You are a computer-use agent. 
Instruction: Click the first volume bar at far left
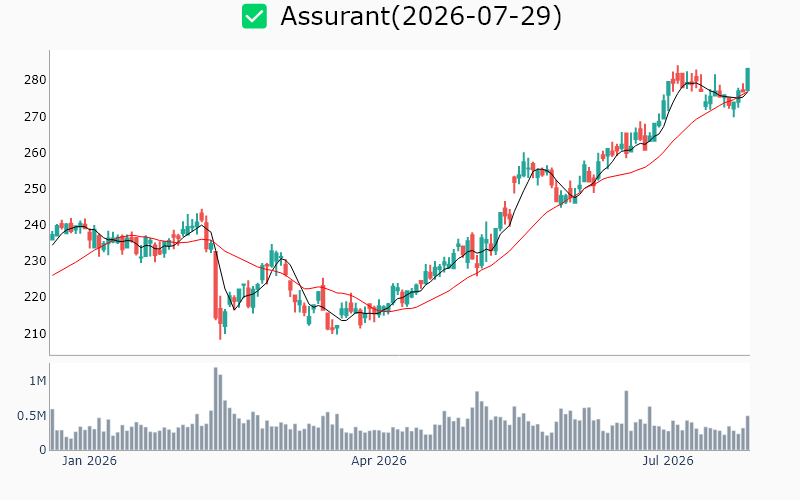[x=52, y=430]
